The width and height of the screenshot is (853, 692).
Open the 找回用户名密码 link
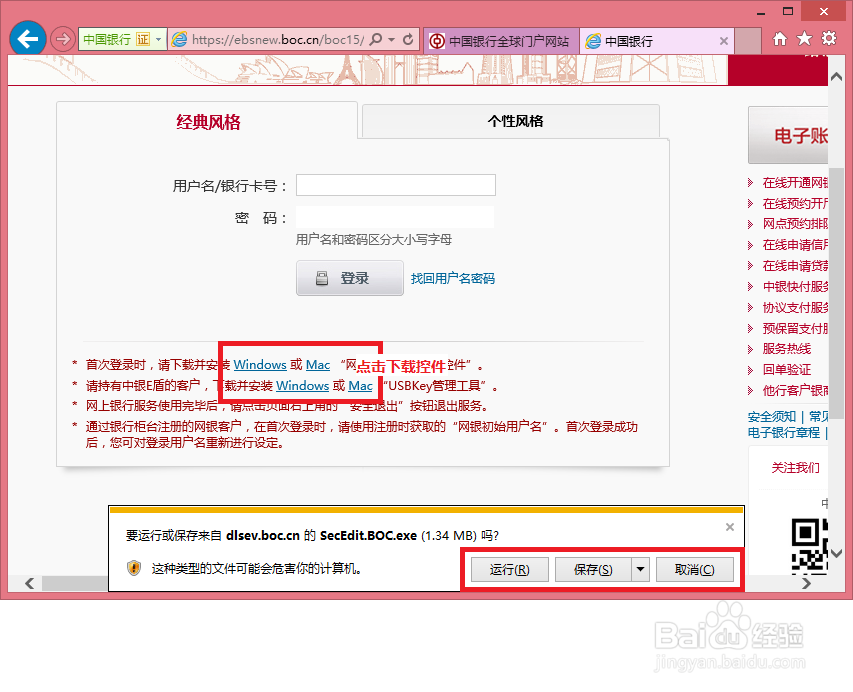(453, 279)
